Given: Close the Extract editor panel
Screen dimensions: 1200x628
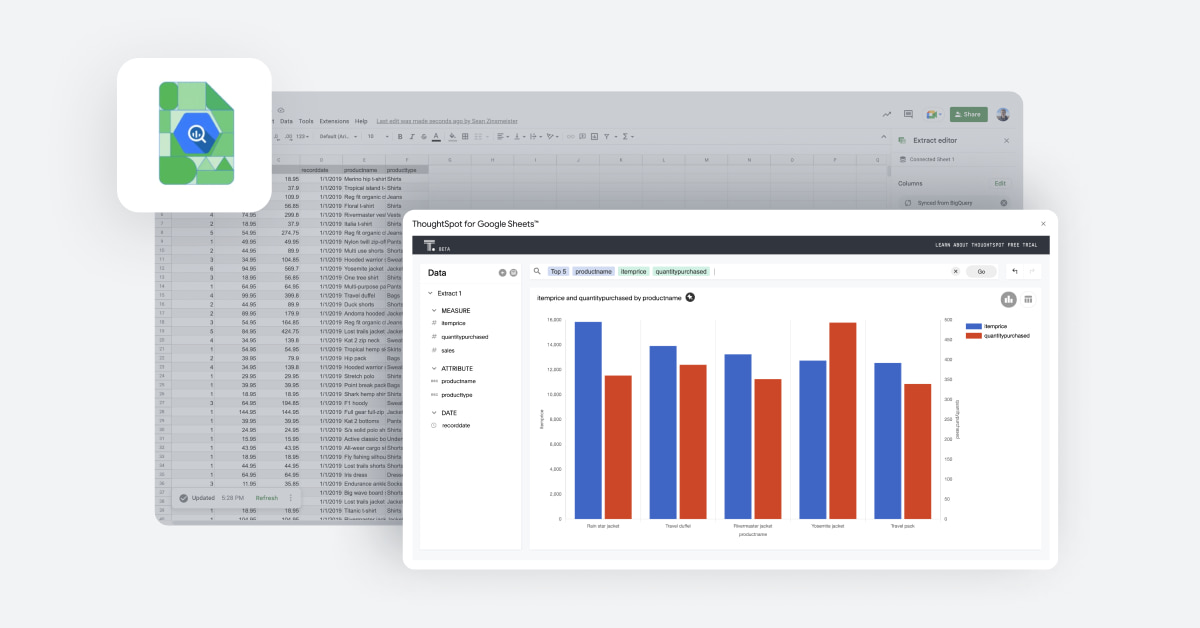Looking at the screenshot, I should [1006, 141].
